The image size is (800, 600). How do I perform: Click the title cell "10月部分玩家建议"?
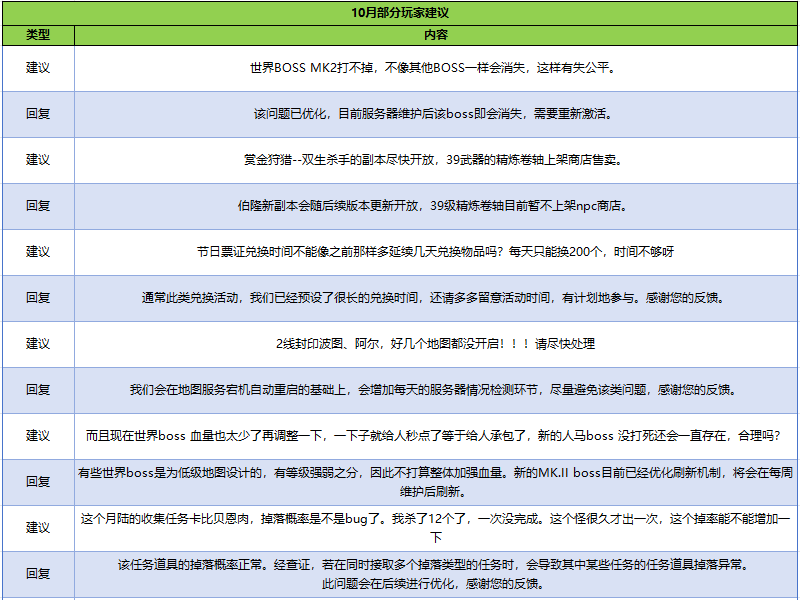[400, 13]
